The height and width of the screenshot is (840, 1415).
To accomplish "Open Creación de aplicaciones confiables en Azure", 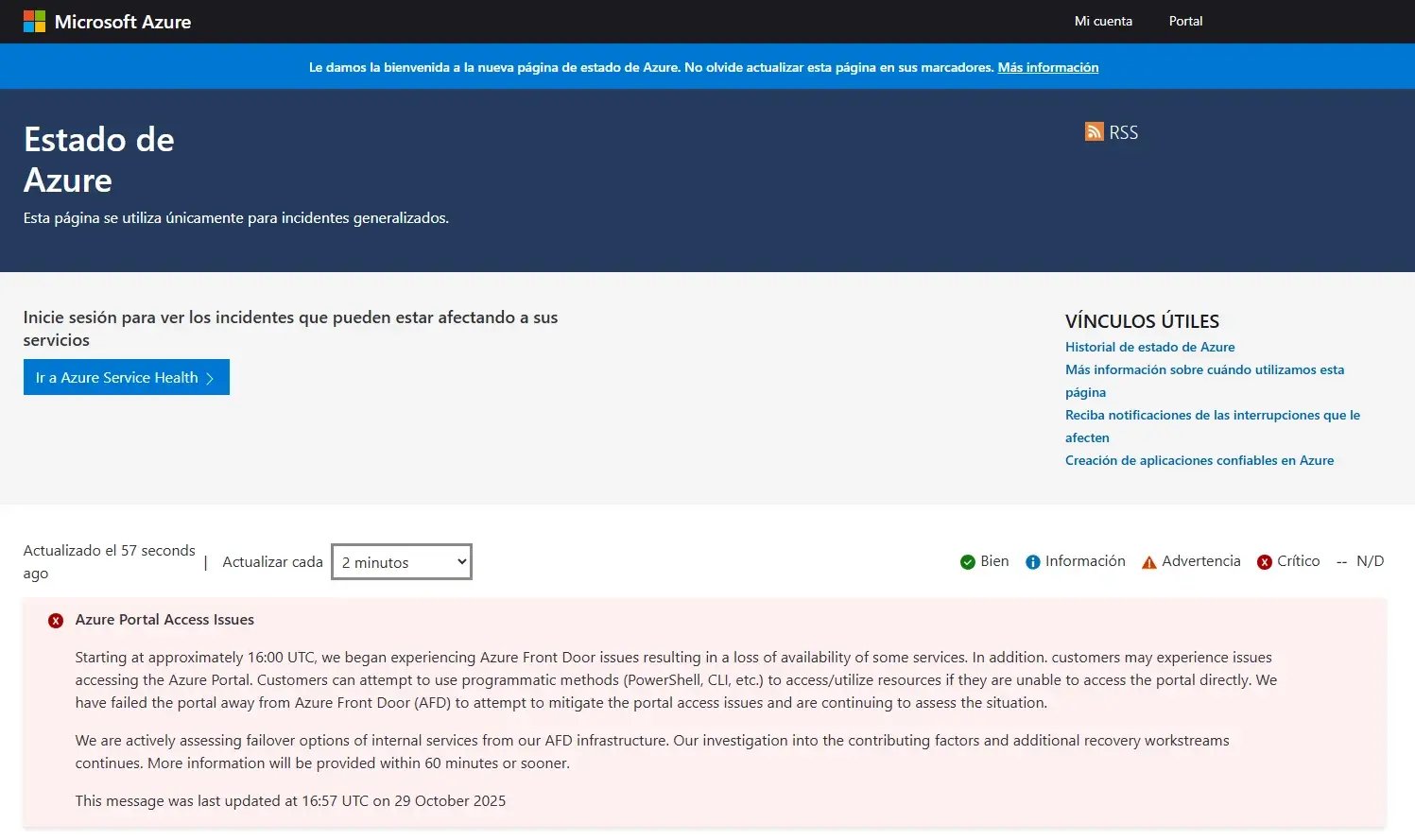I will [x=1199, y=460].
